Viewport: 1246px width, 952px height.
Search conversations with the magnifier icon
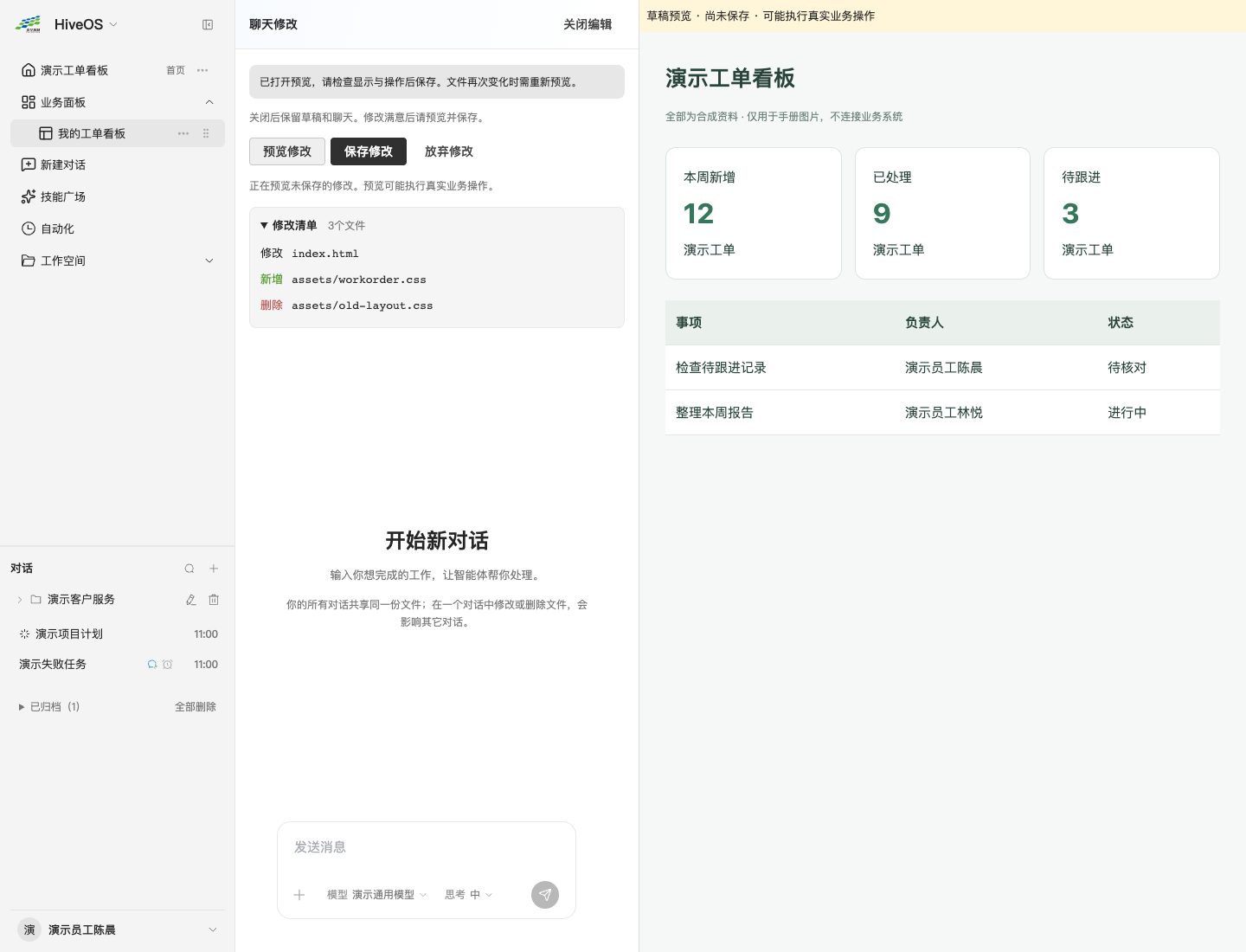click(189, 569)
